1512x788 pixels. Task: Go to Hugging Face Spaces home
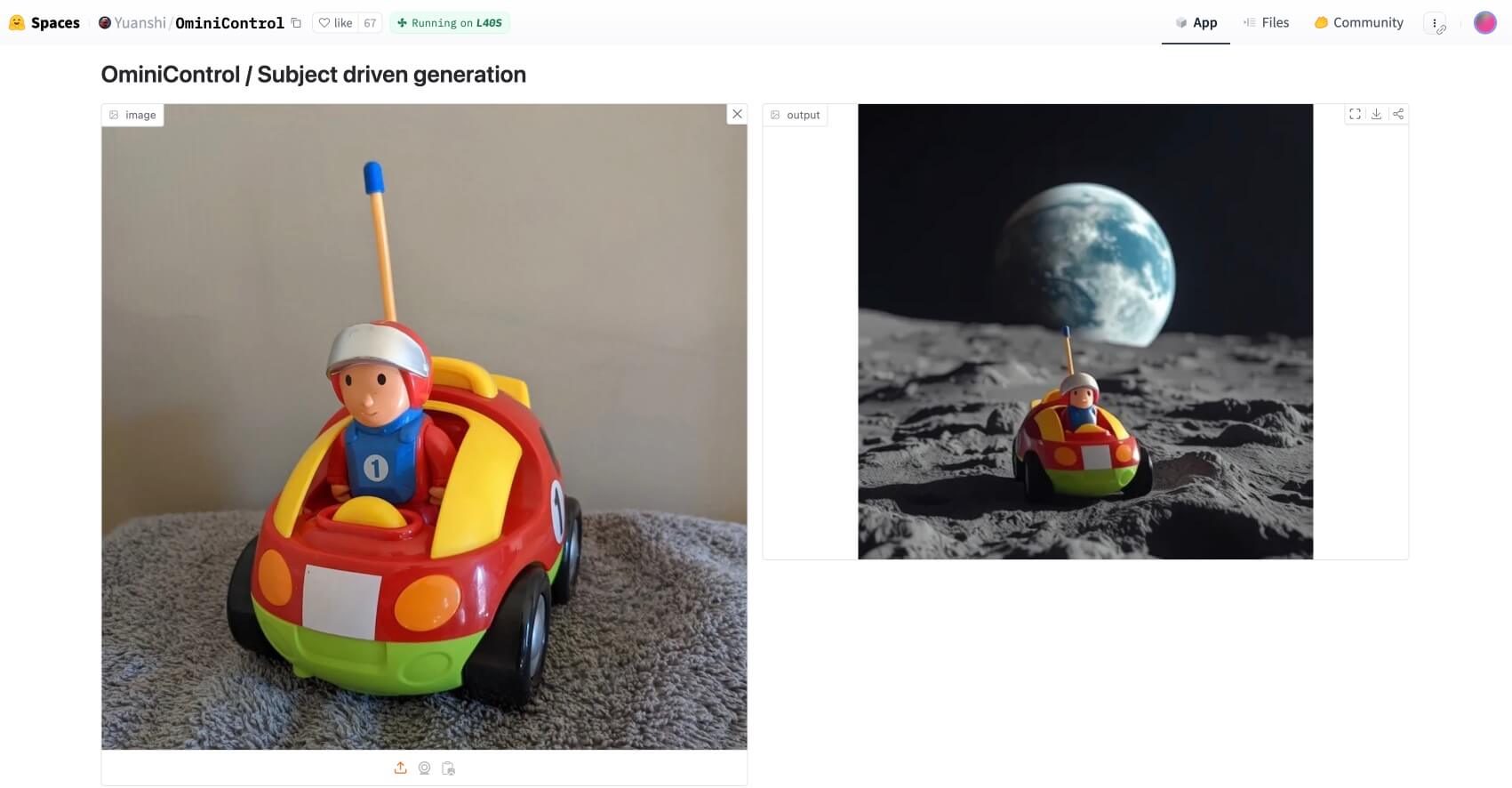pos(44,23)
